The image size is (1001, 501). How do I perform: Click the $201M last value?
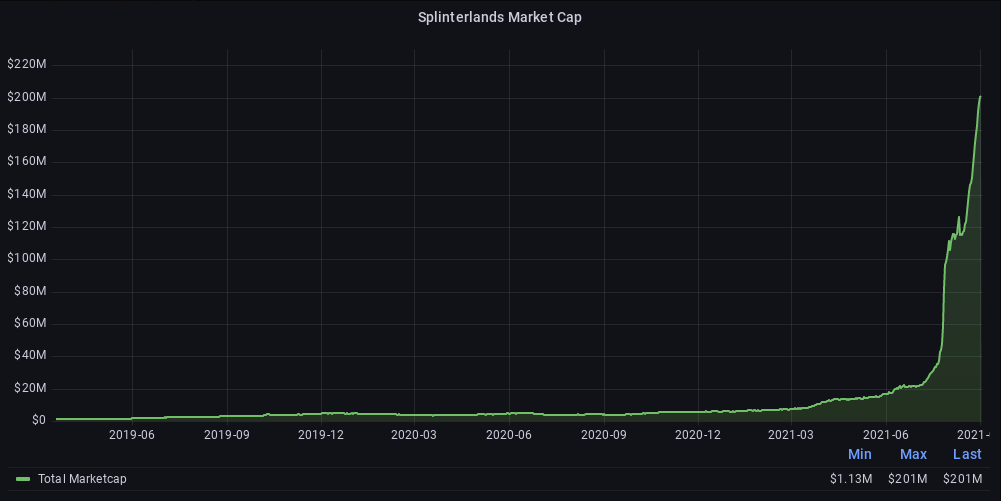(962, 479)
